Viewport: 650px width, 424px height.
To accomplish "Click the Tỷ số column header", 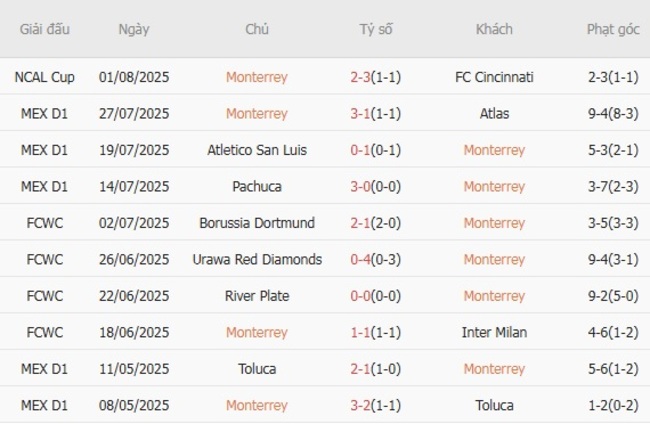I will tap(376, 29).
